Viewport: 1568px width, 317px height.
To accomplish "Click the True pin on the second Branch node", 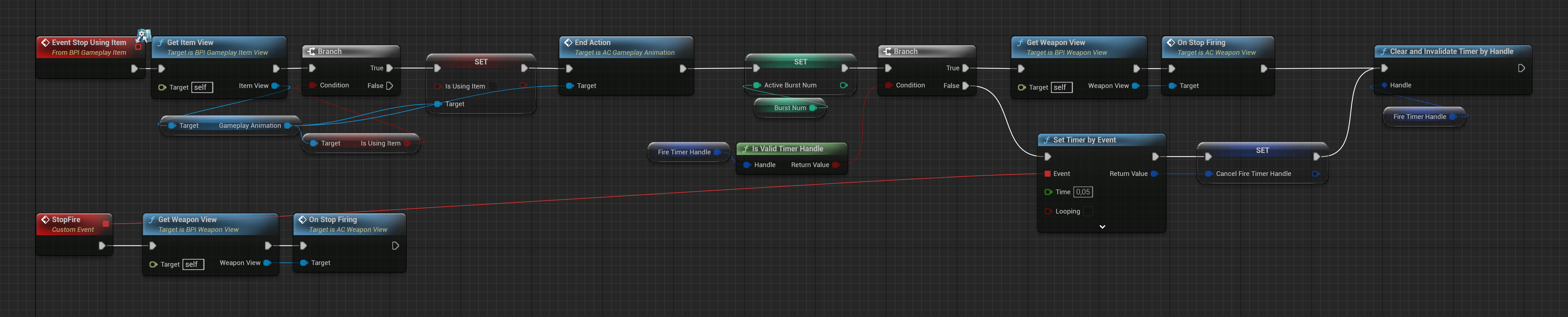I will [x=965, y=68].
